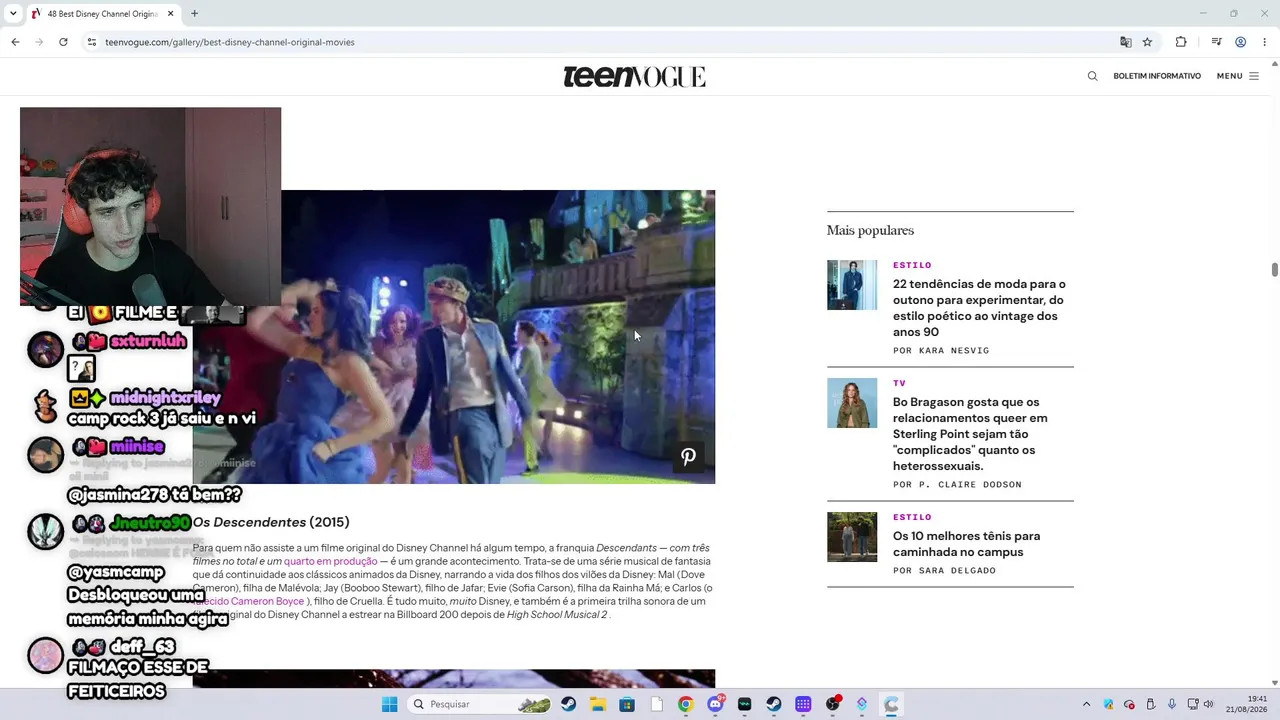Open thumbnail of the autumn fashion trends article

[x=852, y=285]
